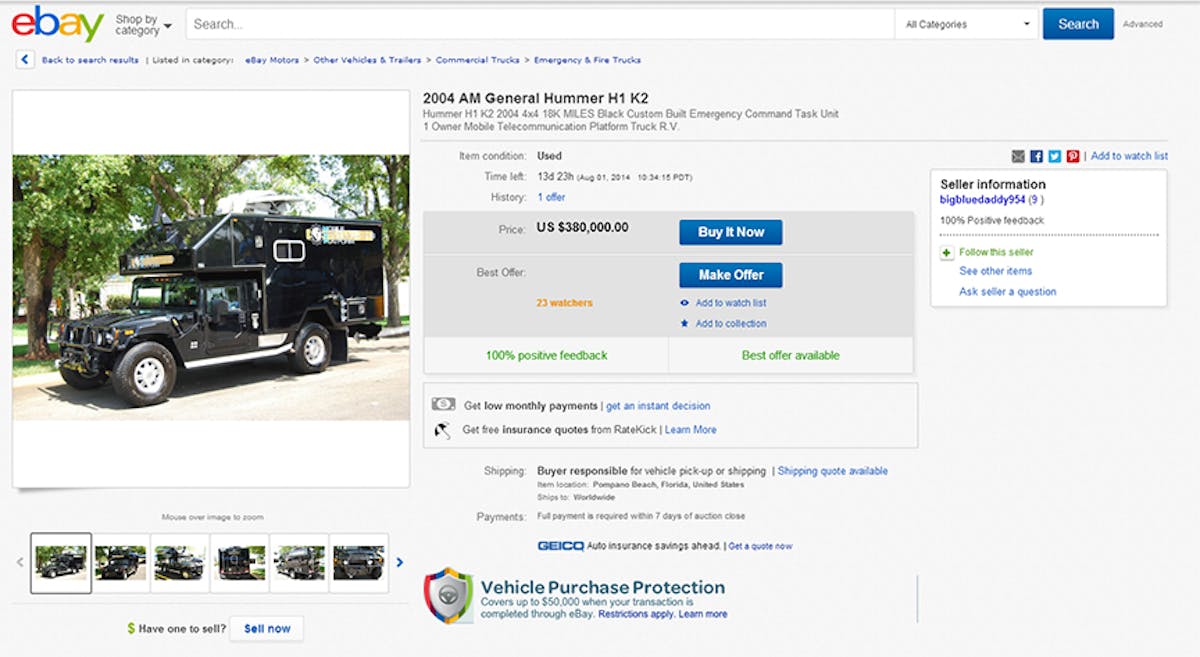This screenshot has width=1200, height=657.
Task: Share the listing on Twitter
Action: point(1054,156)
